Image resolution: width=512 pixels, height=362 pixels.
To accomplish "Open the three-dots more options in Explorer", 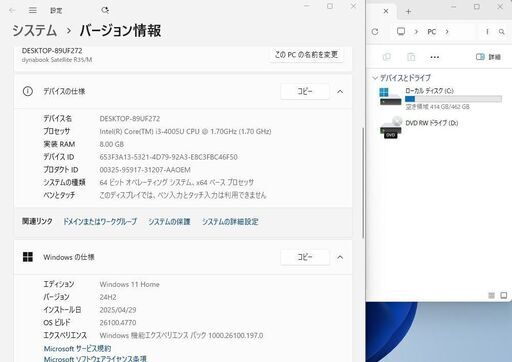I will [x=435, y=57].
